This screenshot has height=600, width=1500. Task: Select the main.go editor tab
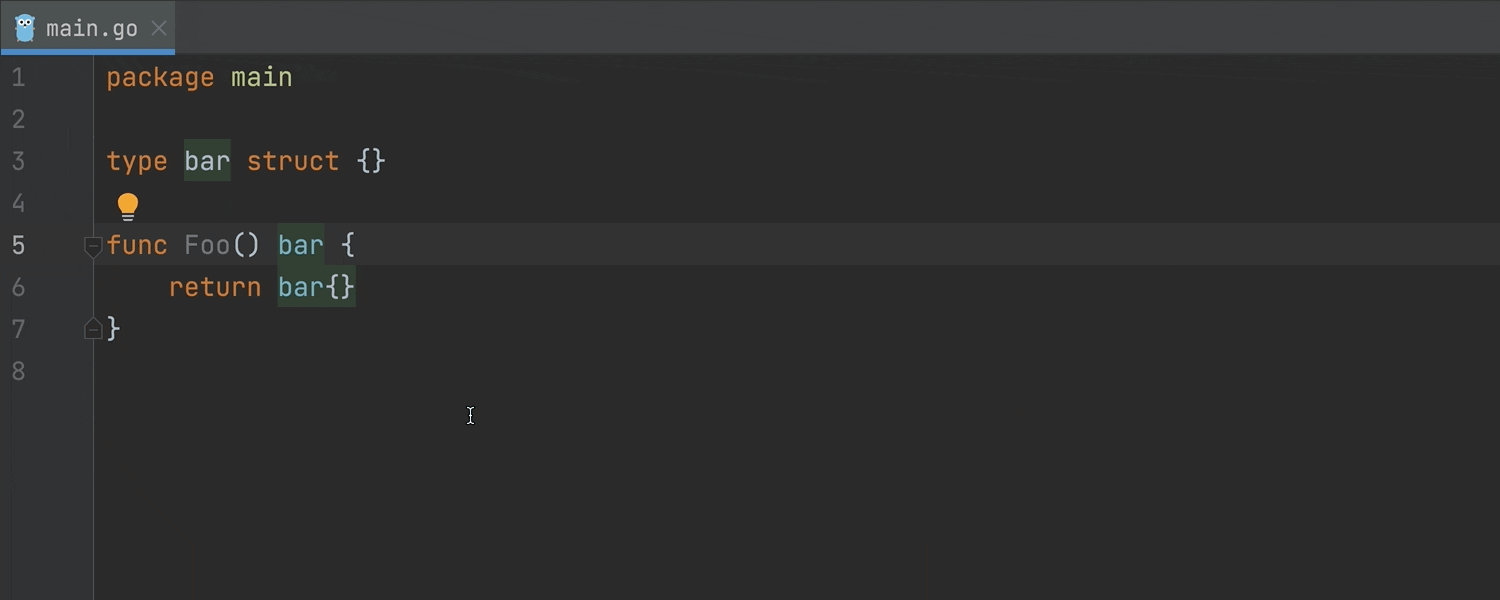(88, 27)
